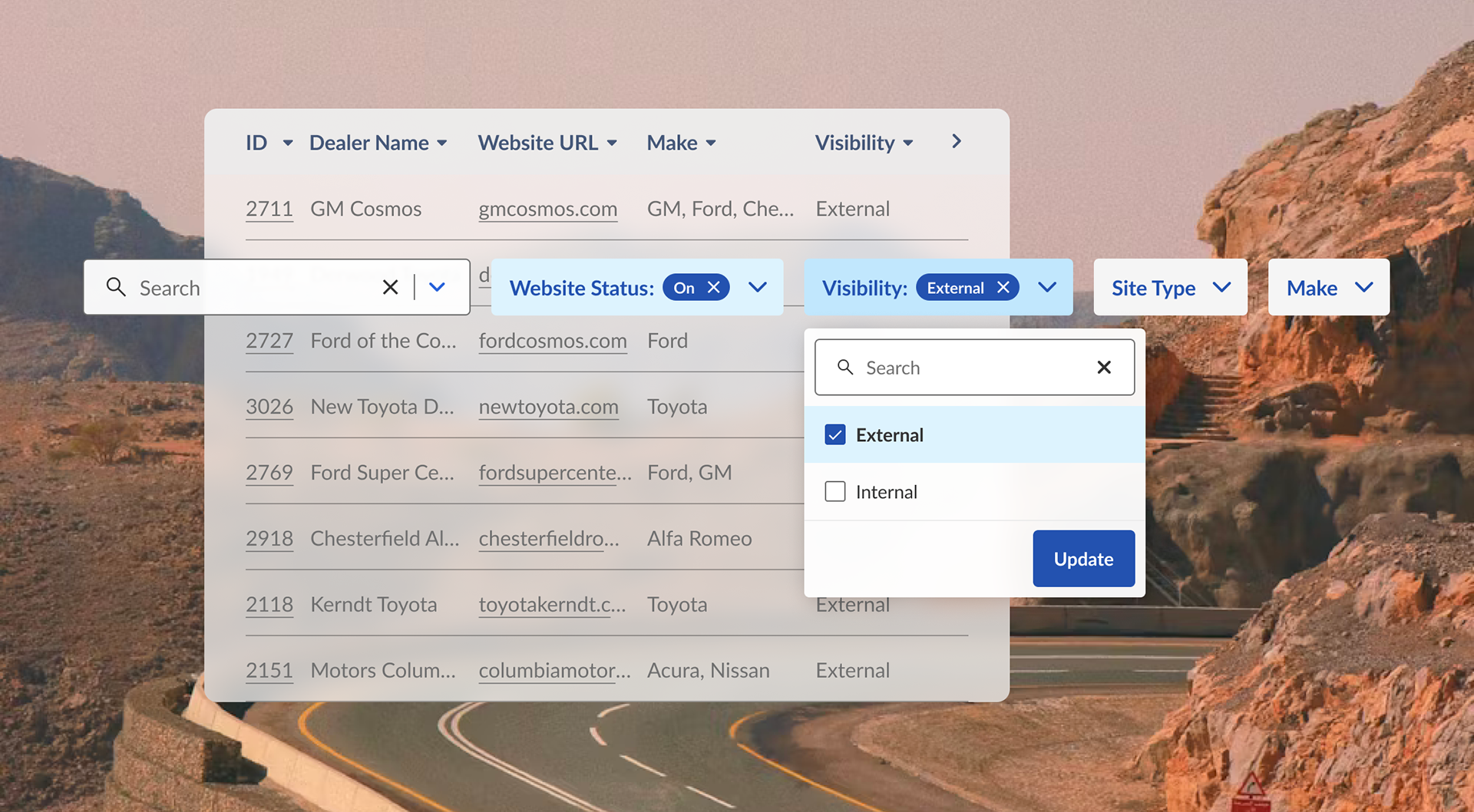1474x812 pixels.
Task: Open dealer ID 3026 link
Action: click(x=269, y=407)
